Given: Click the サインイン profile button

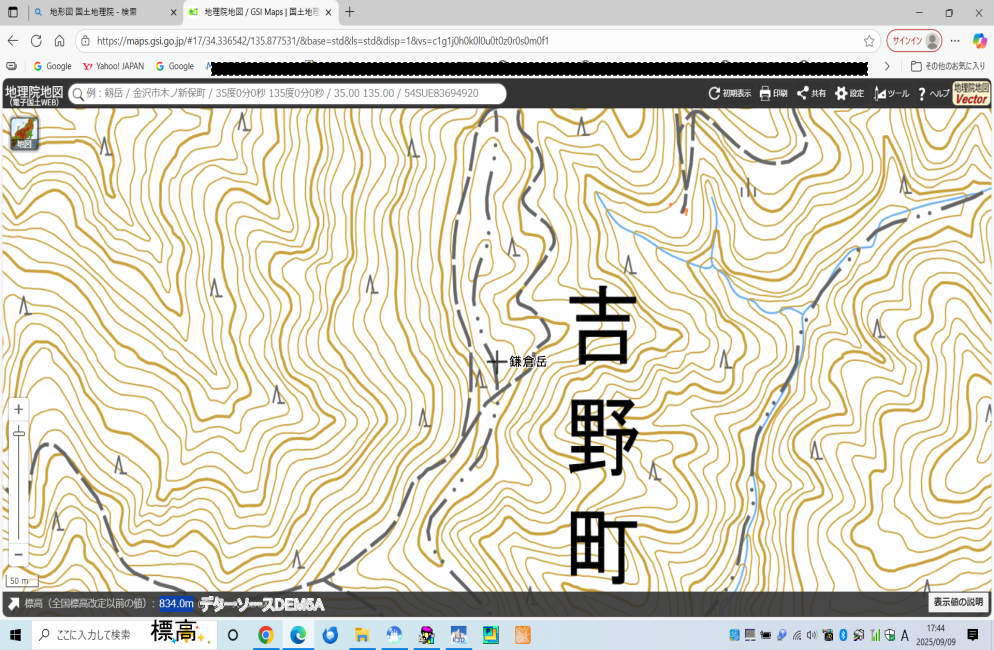Looking at the screenshot, I should (914, 41).
